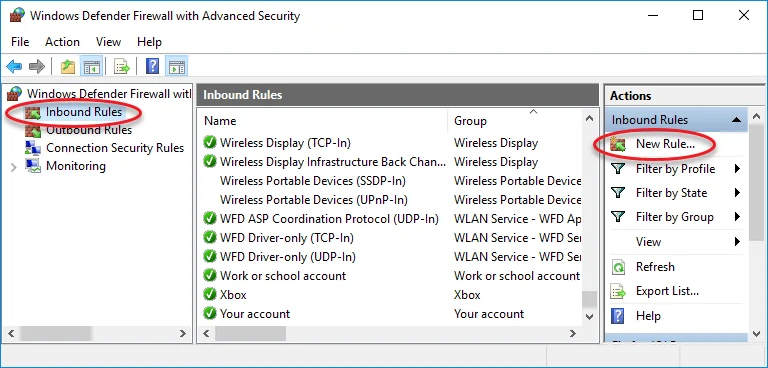Image resolution: width=768 pixels, height=368 pixels.
Task: Click the Actions pane scrollbar down arrow
Action: pyautogui.click(x=756, y=334)
